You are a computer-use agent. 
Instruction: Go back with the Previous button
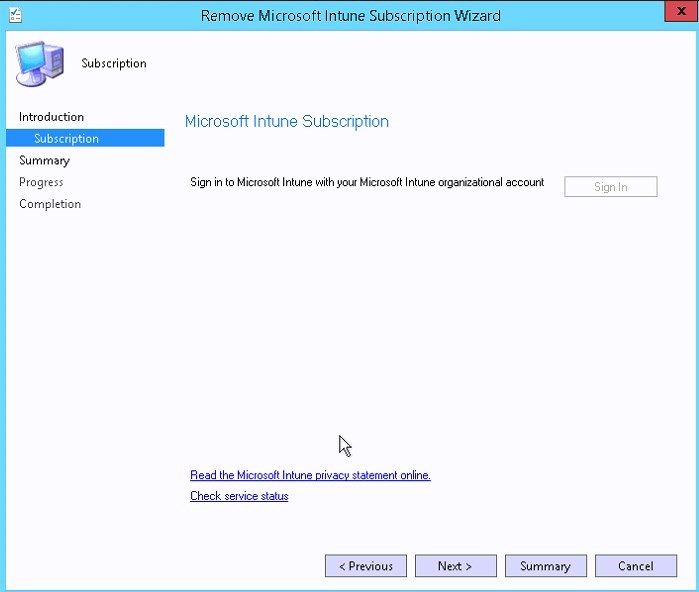[x=366, y=566]
